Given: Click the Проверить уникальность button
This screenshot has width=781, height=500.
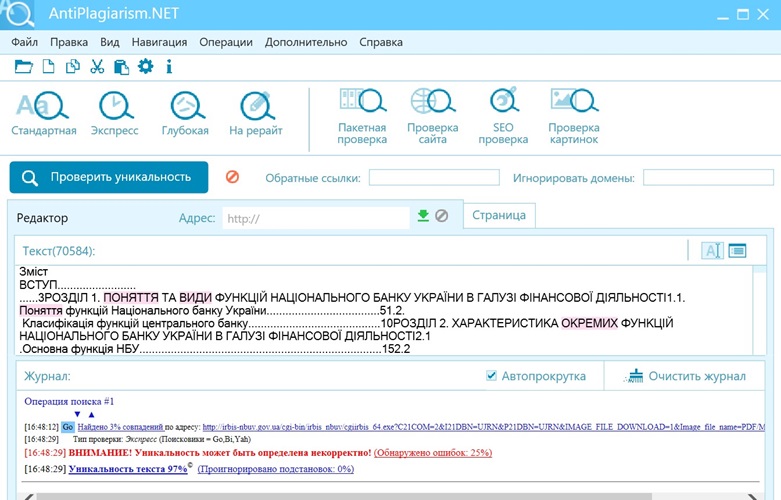Looking at the screenshot, I should point(109,177).
